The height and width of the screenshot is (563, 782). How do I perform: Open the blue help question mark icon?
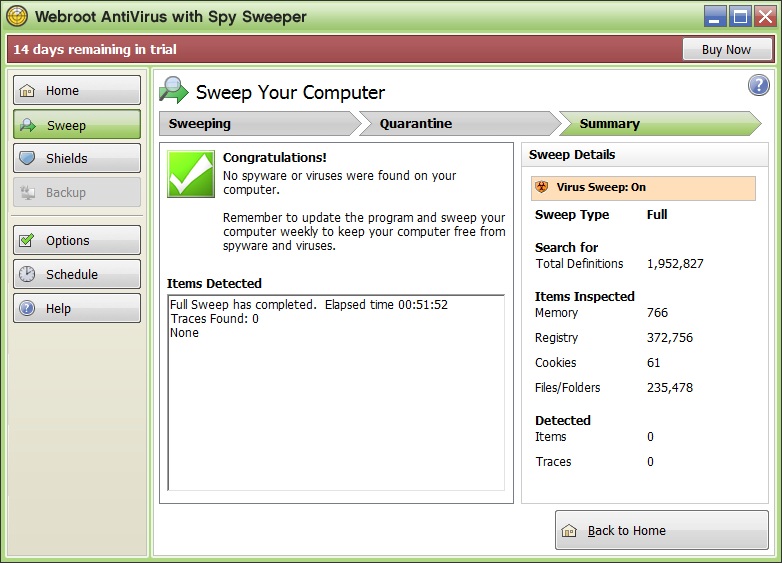click(x=759, y=85)
